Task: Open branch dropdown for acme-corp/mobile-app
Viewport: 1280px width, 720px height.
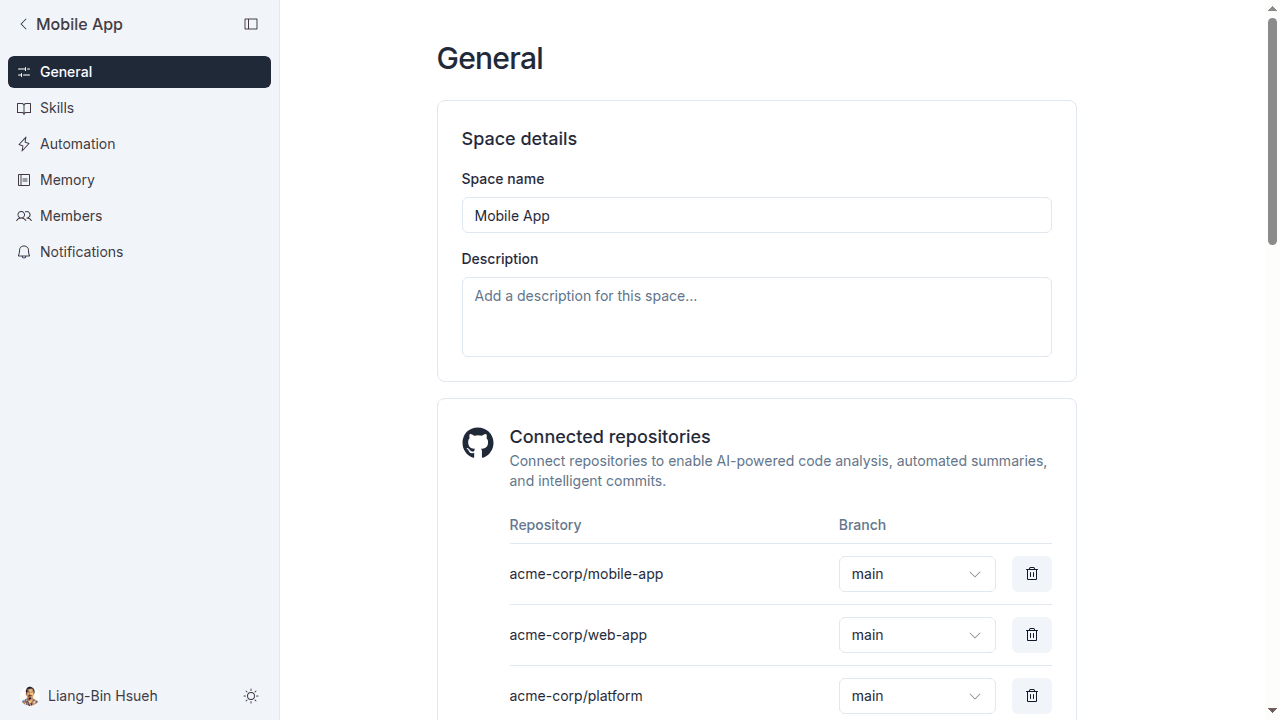Action: [x=917, y=574]
